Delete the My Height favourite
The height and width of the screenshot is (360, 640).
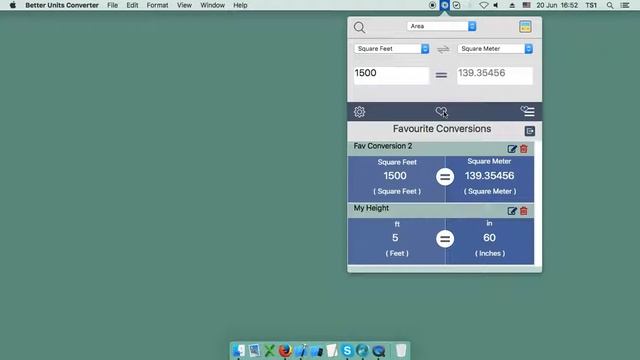(x=524, y=211)
